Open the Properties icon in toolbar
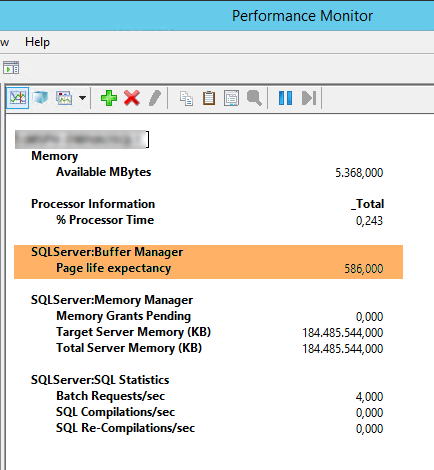The height and width of the screenshot is (470, 434). click(231, 98)
